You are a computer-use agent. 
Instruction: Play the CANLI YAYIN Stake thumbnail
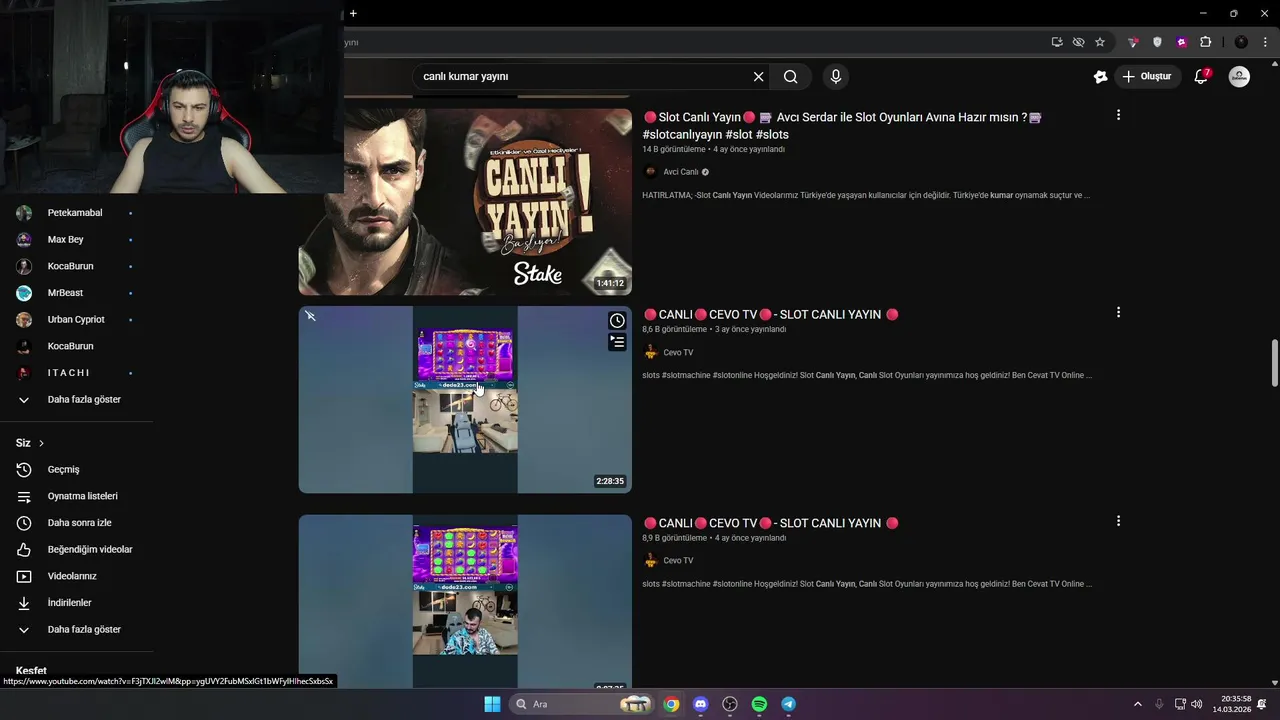[465, 201]
